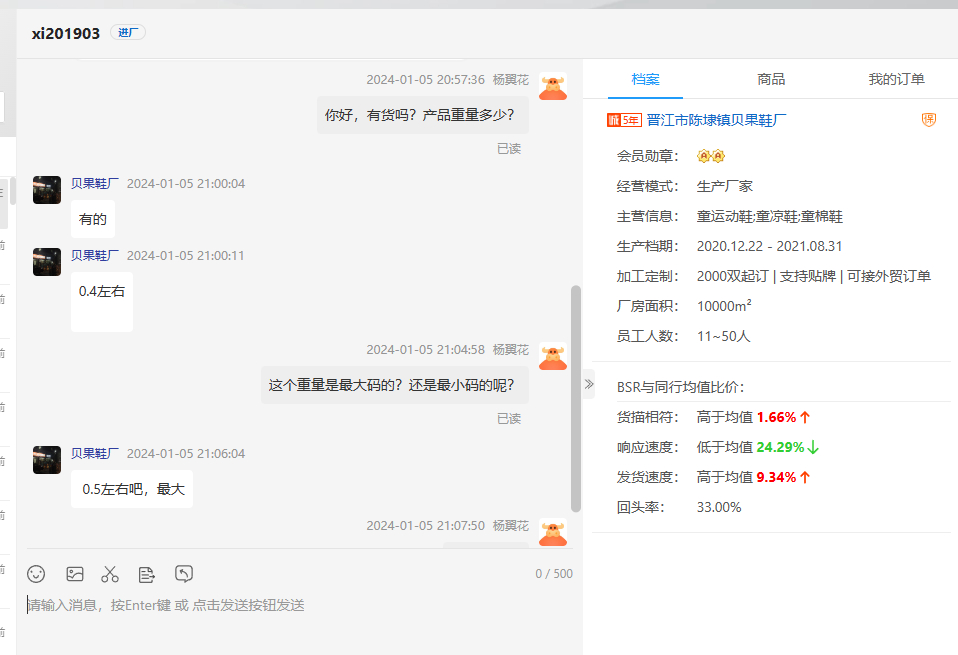Screen dimensions: 958x655
Task: Select the scissors screenshot tool
Action: (x=110, y=574)
